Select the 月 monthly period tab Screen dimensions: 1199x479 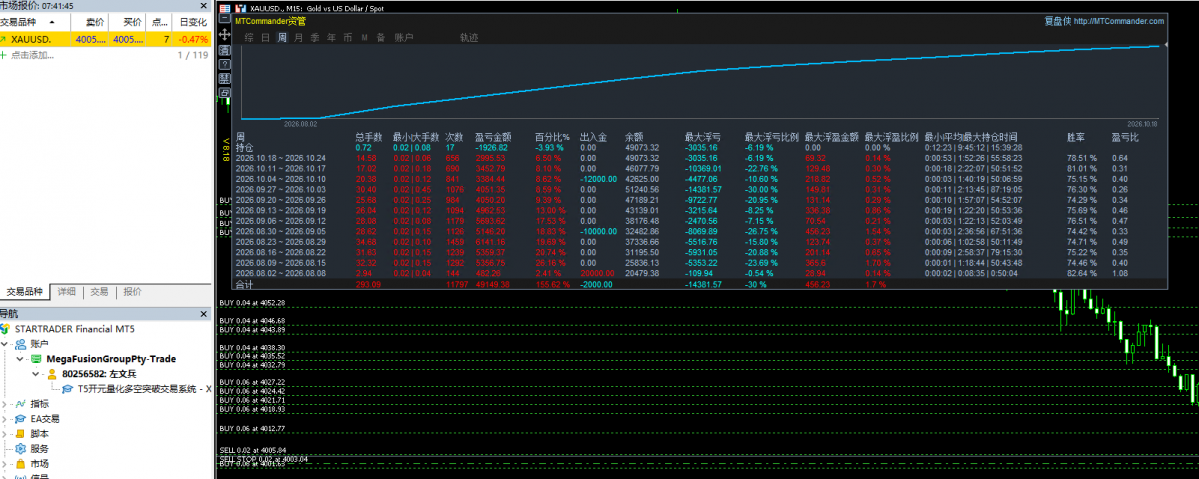(x=298, y=37)
